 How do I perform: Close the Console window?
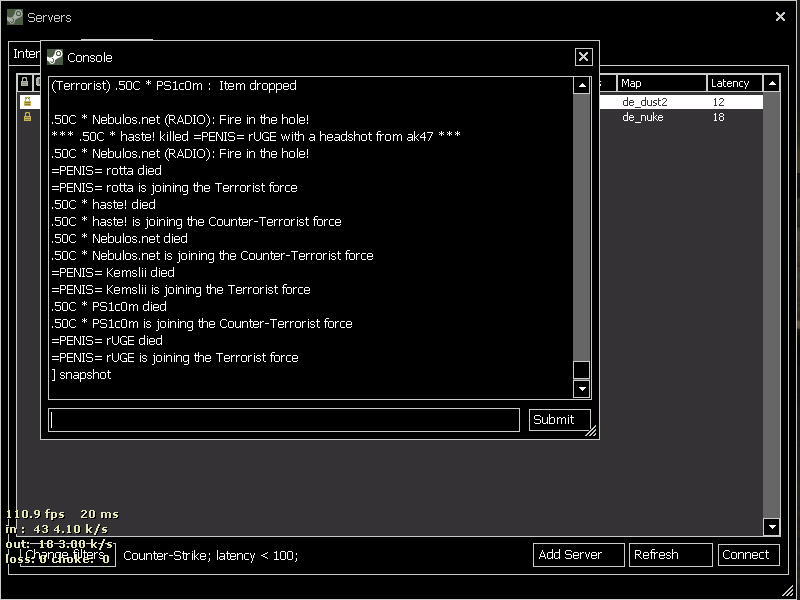click(583, 57)
